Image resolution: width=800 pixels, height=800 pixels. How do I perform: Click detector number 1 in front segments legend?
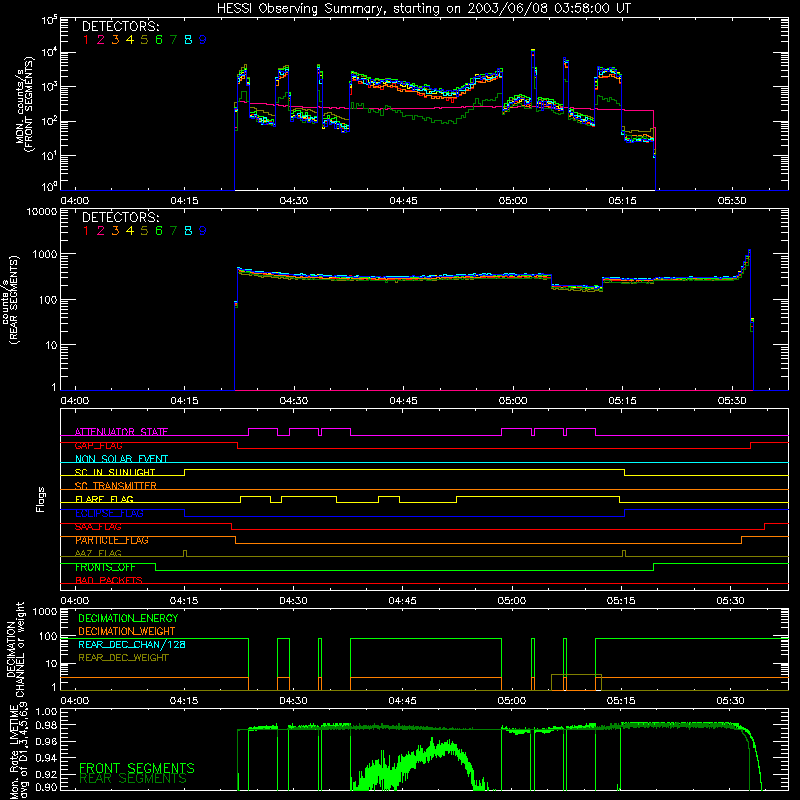(86, 40)
